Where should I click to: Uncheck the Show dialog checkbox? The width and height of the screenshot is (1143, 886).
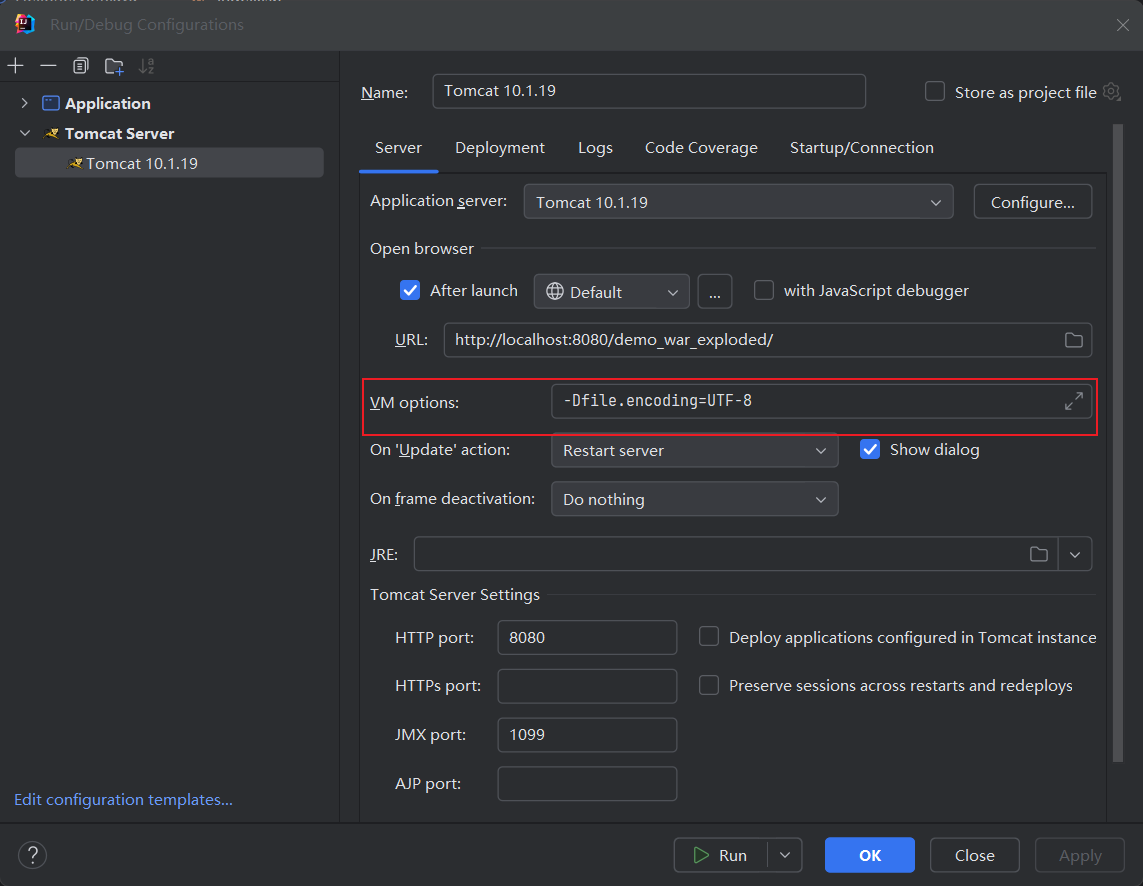pyautogui.click(x=870, y=449)
